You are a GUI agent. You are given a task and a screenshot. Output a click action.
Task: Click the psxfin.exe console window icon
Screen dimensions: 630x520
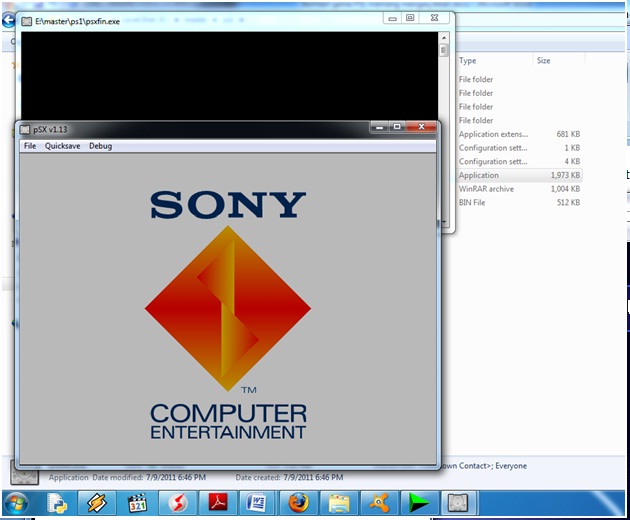[27, 21]
